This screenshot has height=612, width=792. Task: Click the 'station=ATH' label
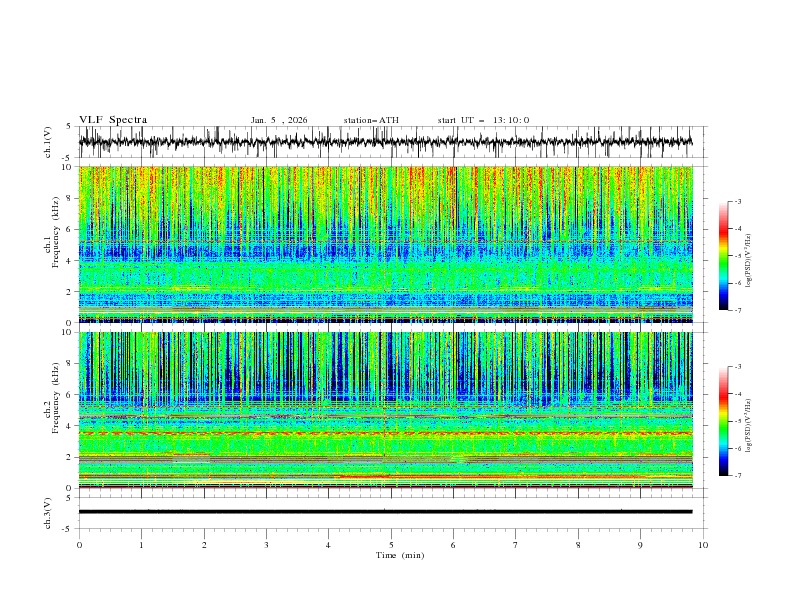point(371,120)
